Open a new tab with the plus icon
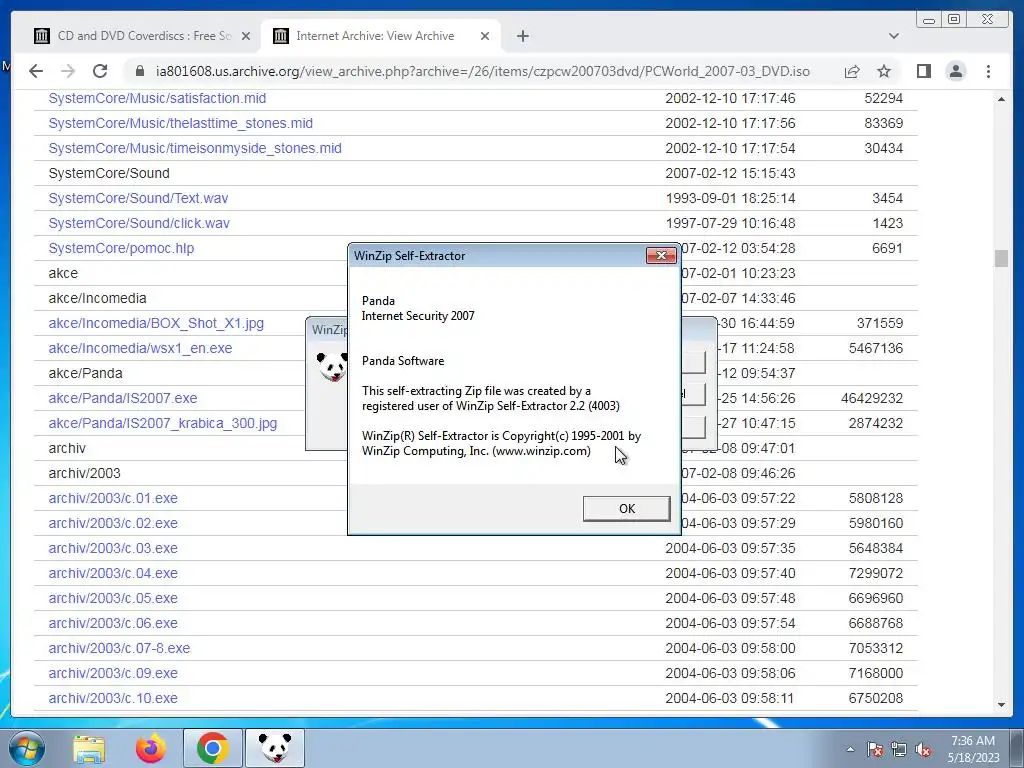The width and height of the screenshot is (1024, 768). pyautogui.click(x=522, y=36)
